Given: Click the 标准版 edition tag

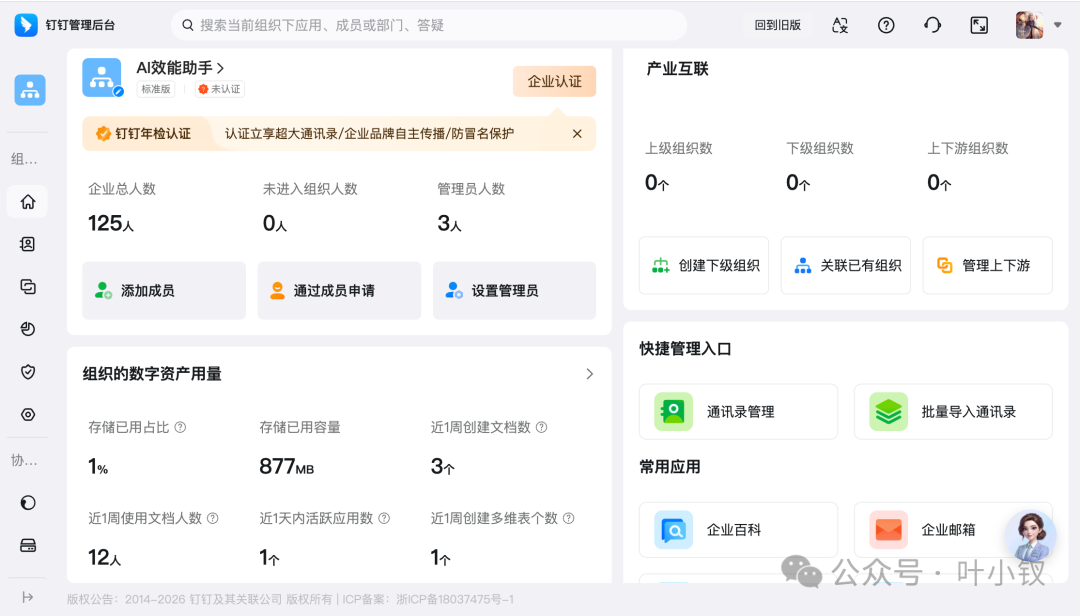Looking at the screenshot, I should pos(156,89).
